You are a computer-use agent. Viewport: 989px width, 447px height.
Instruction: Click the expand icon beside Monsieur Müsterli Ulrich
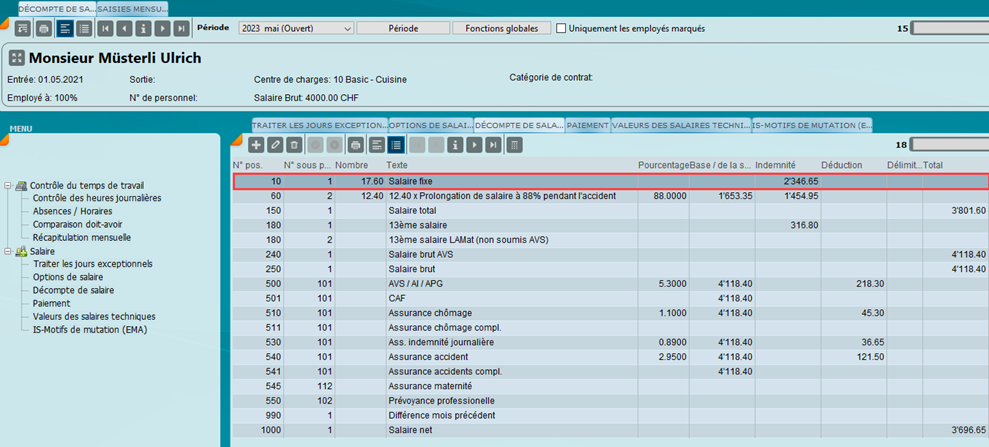(16, 58)
